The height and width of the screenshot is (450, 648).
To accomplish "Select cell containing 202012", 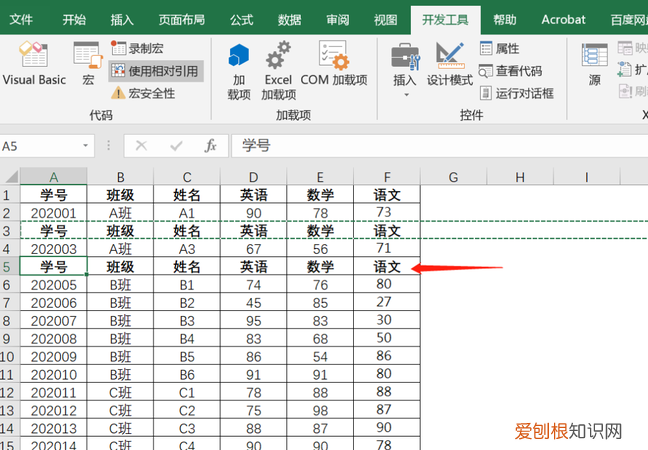I will click(54, 410).
